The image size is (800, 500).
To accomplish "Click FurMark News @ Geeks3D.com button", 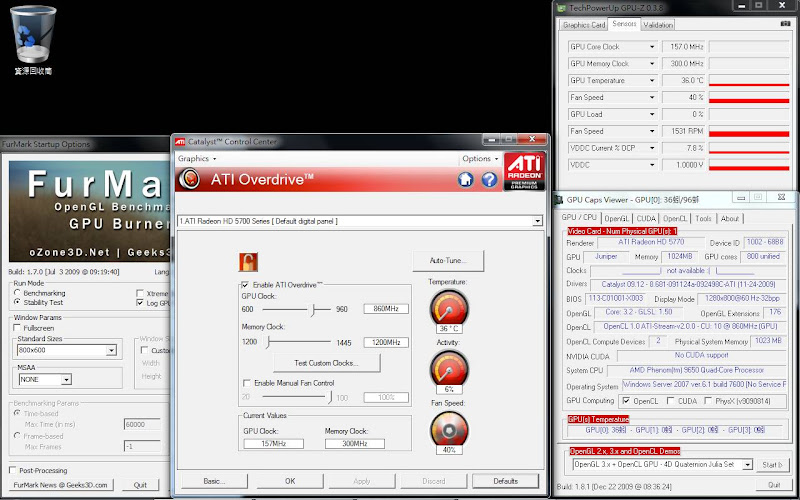I will [61, 485].
